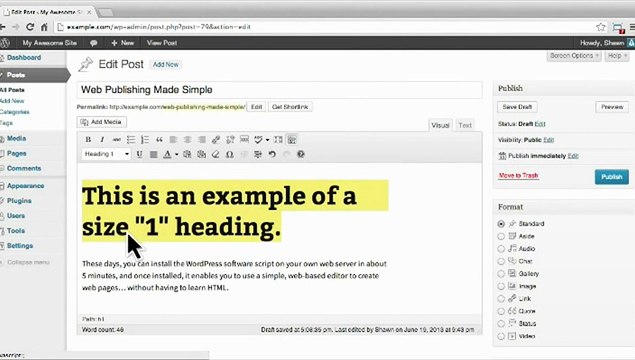Justify text alignment
635x360 pixels.
(x=153, y=154)
